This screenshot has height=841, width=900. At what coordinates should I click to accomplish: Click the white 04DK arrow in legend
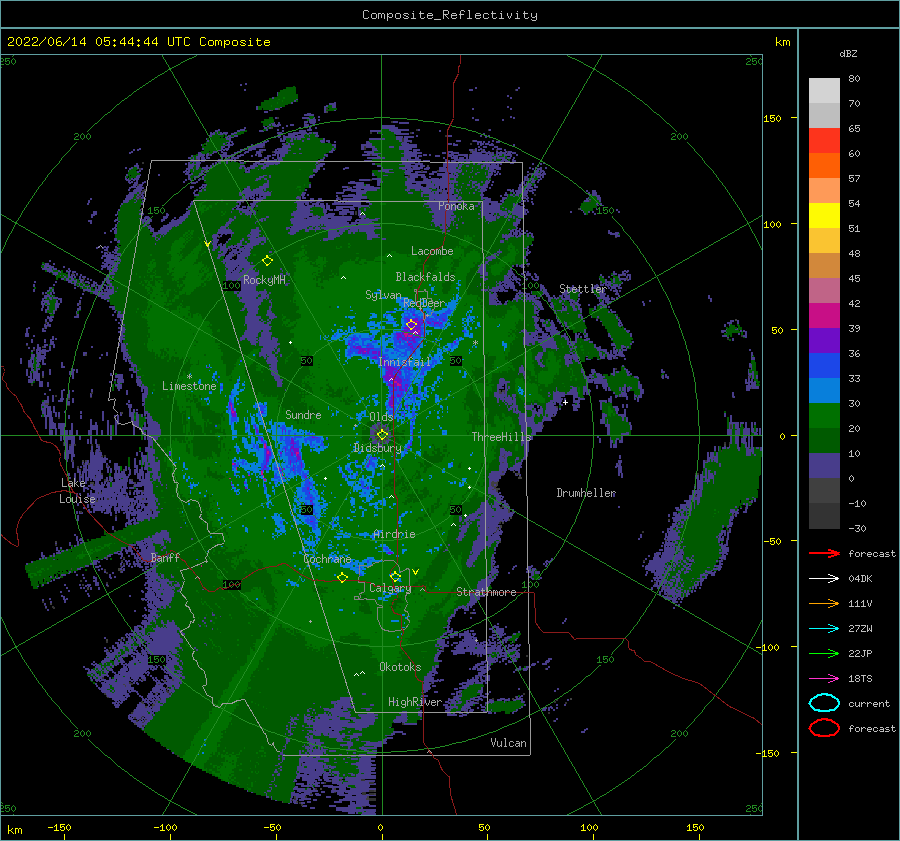[824, 578]
